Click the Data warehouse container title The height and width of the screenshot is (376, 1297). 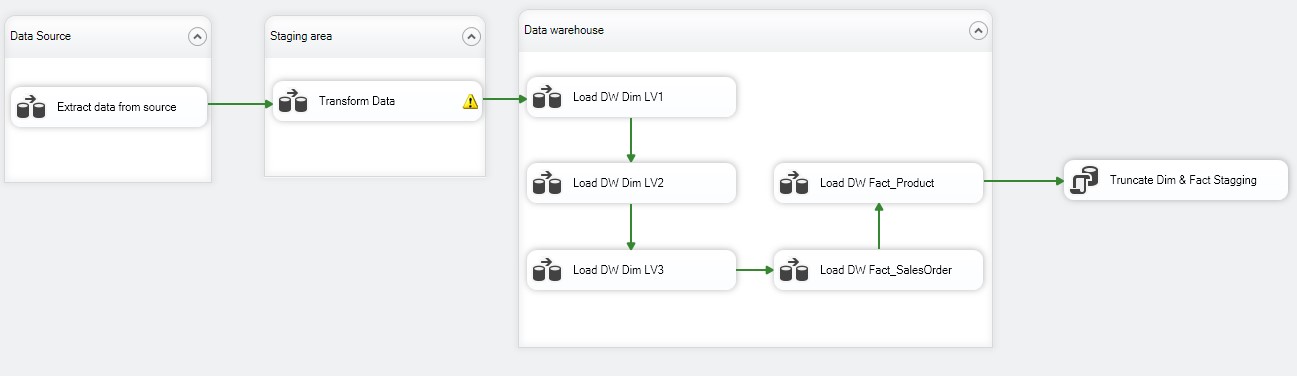(x=564, y=30)
